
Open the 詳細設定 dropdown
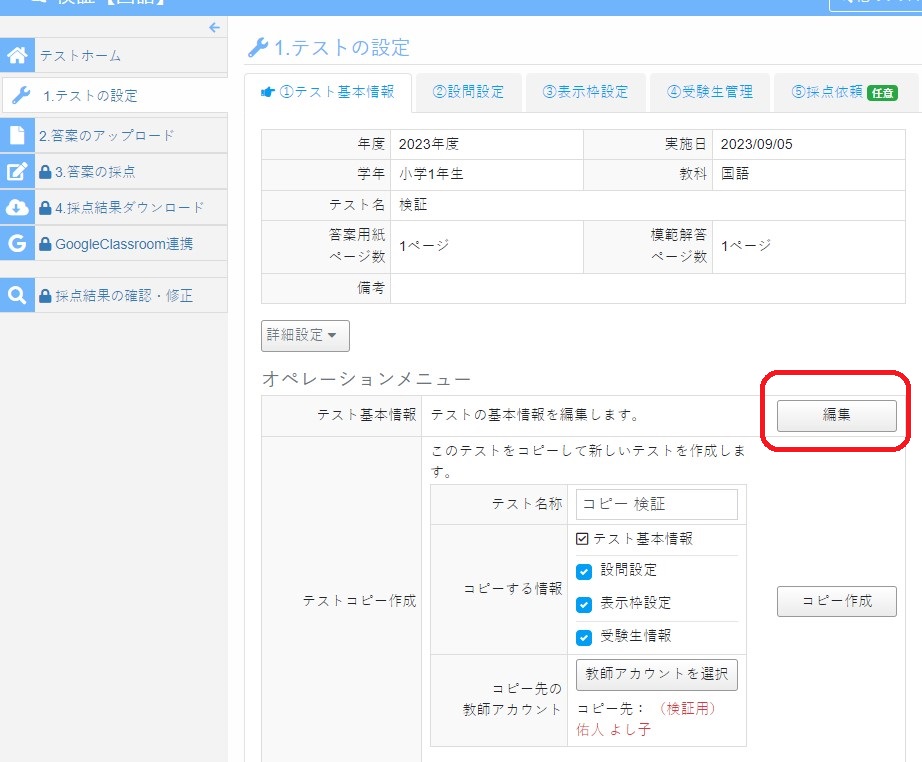pos(304,335)
